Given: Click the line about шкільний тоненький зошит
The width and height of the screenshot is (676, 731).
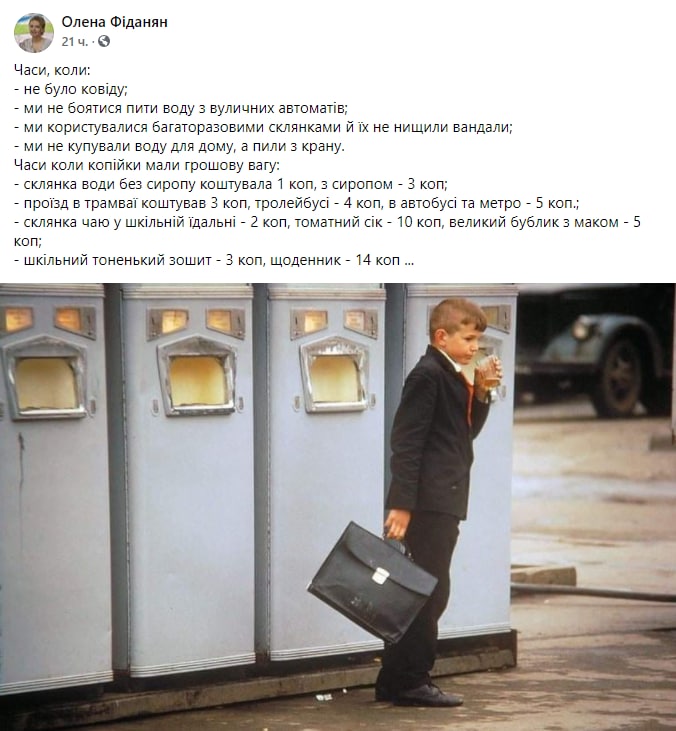Looking at the screenshot, I should (214, 260).
